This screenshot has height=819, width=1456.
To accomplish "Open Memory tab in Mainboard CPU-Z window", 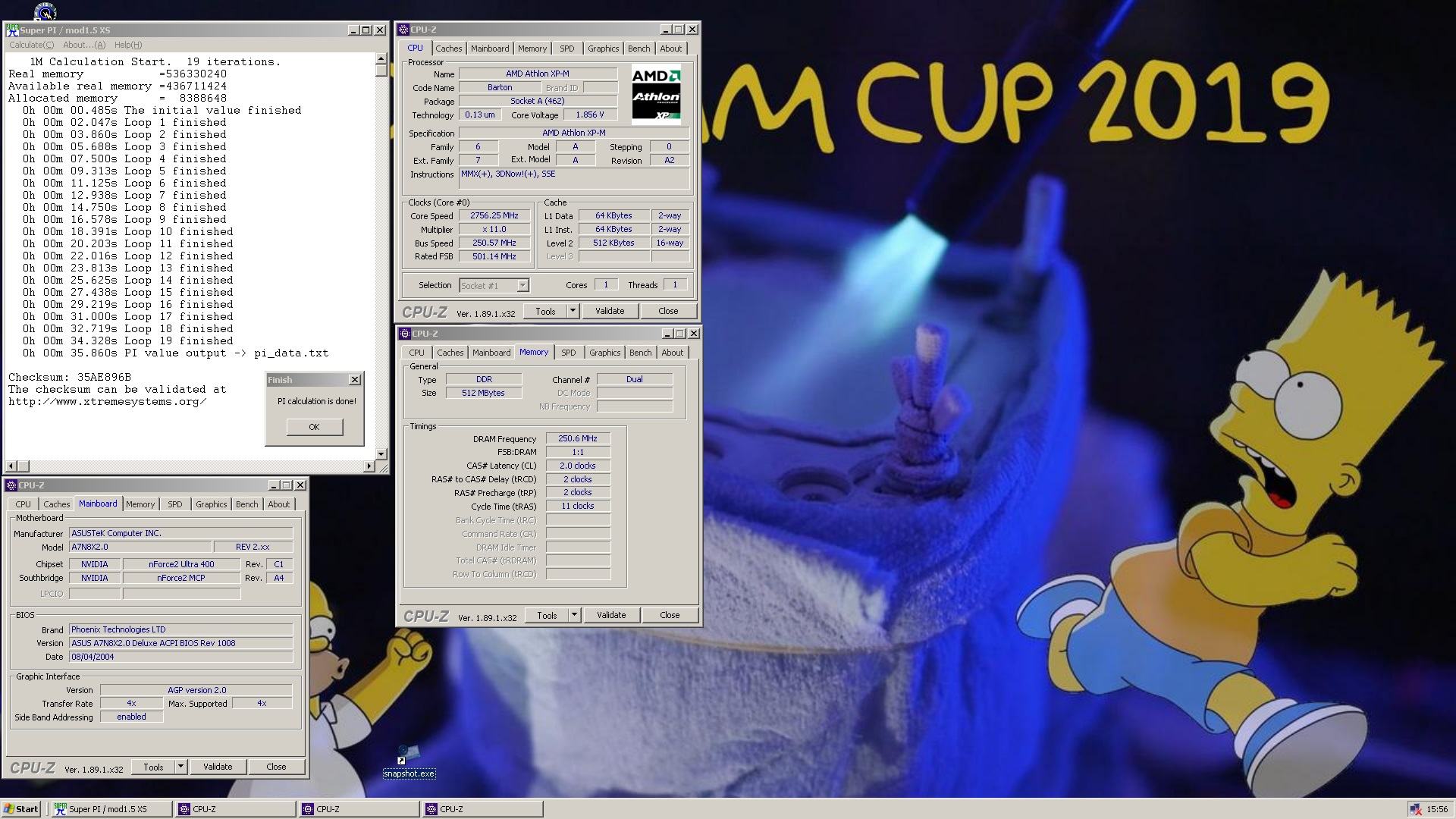I will click(140, 504).
